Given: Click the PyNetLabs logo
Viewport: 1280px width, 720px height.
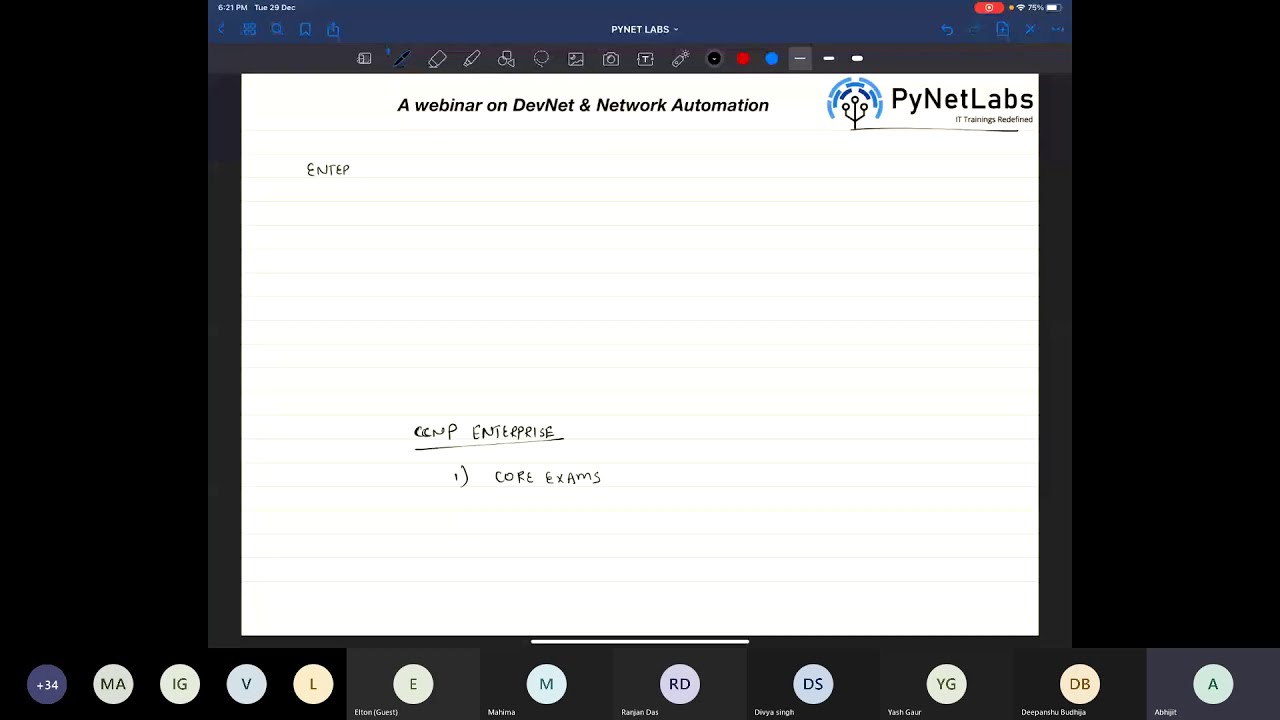Looking at the screenshot, I should coord(930,104).
